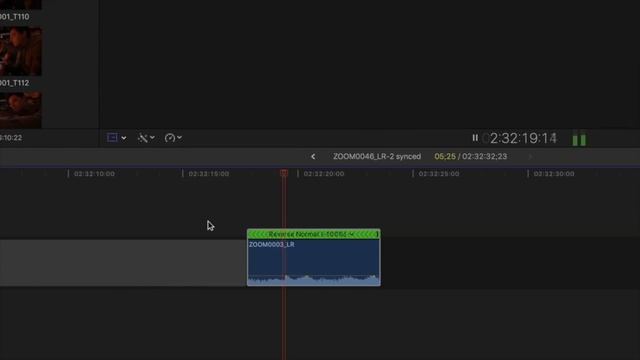This screenshot has width=640, height=360.
Task: Click the retime handle at green bar's right end
Action: coord(377,234)
